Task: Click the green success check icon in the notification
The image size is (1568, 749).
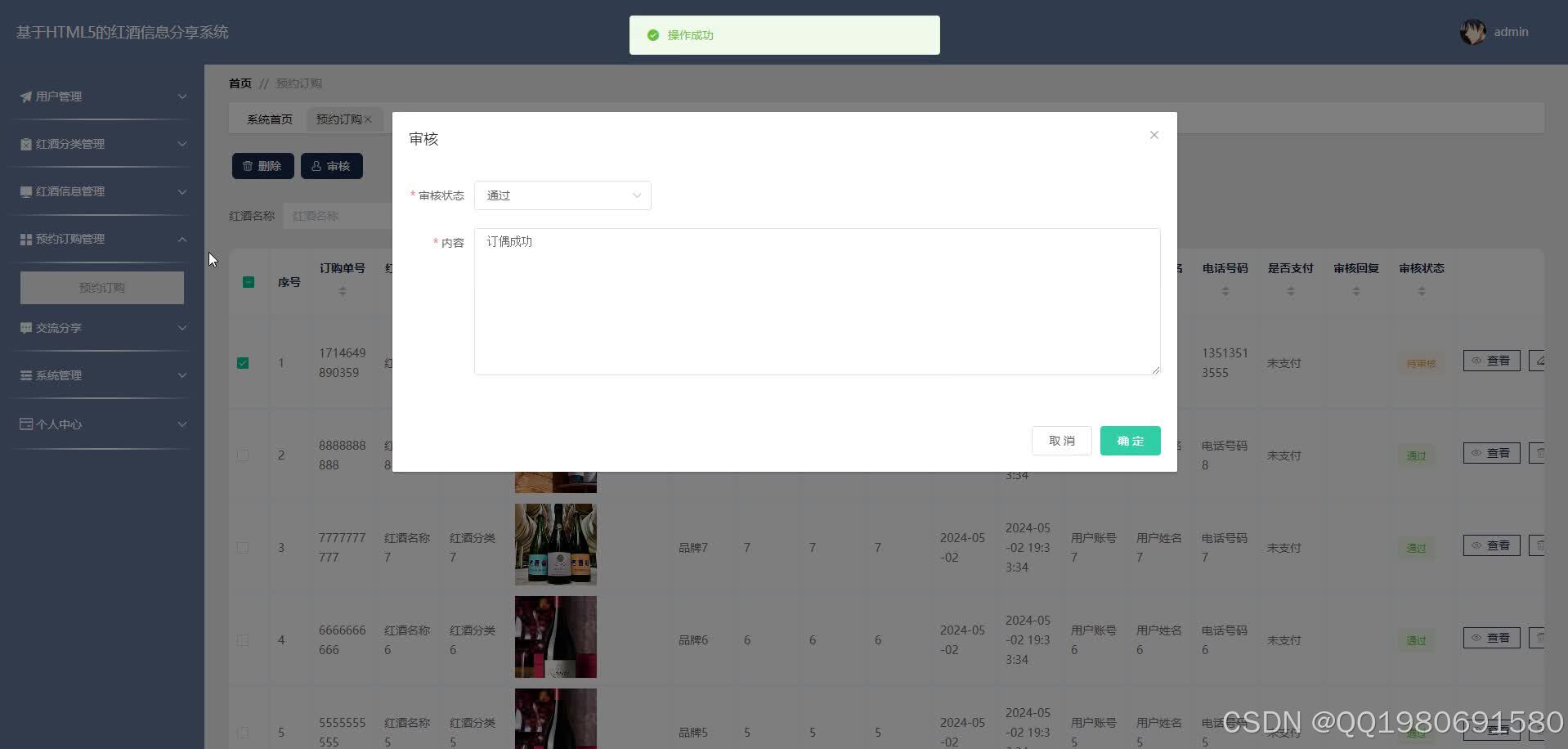Action: click(652, 35)
